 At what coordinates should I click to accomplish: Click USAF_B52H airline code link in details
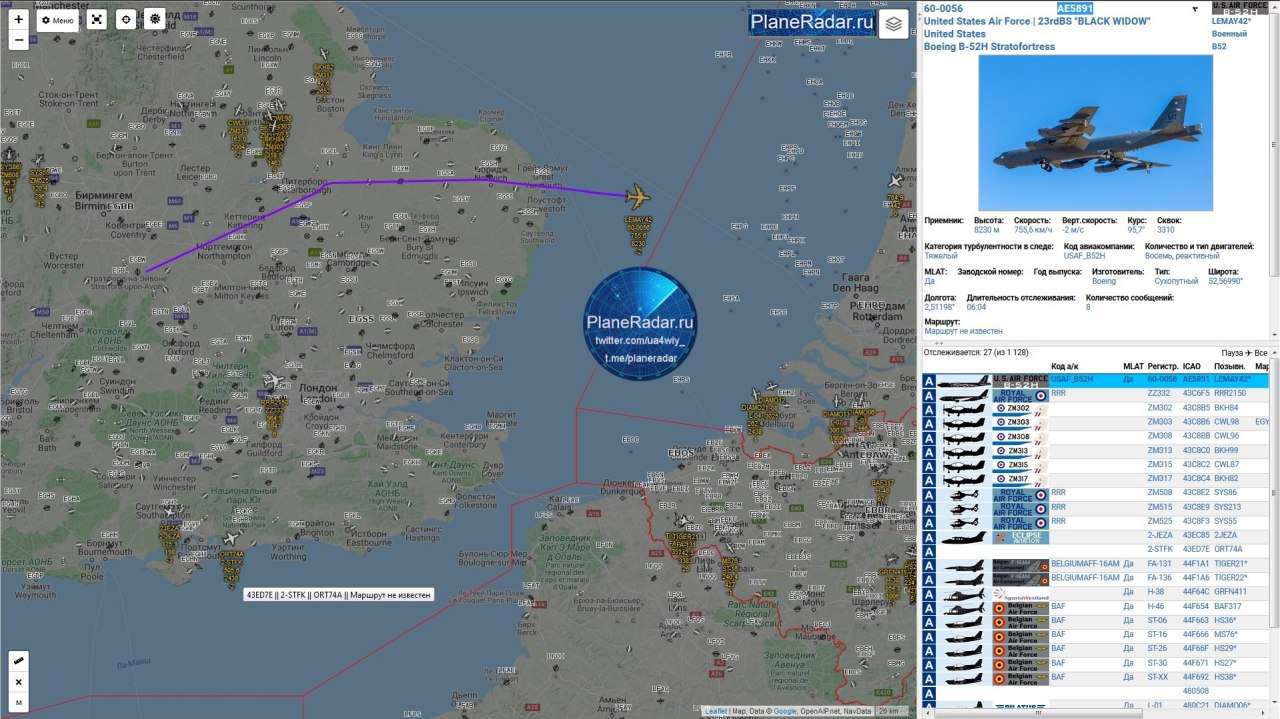coord(1084,256)
